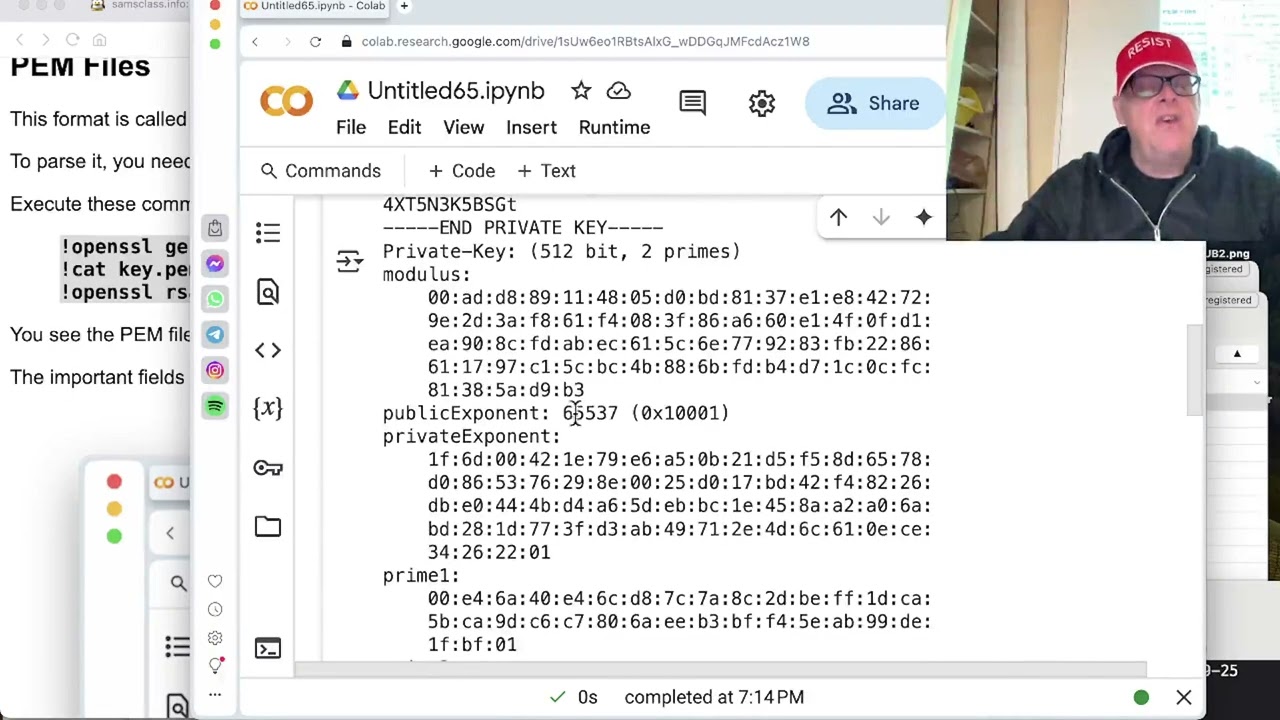Open the Terminal icon at sidebar bottom

point(268,649)
